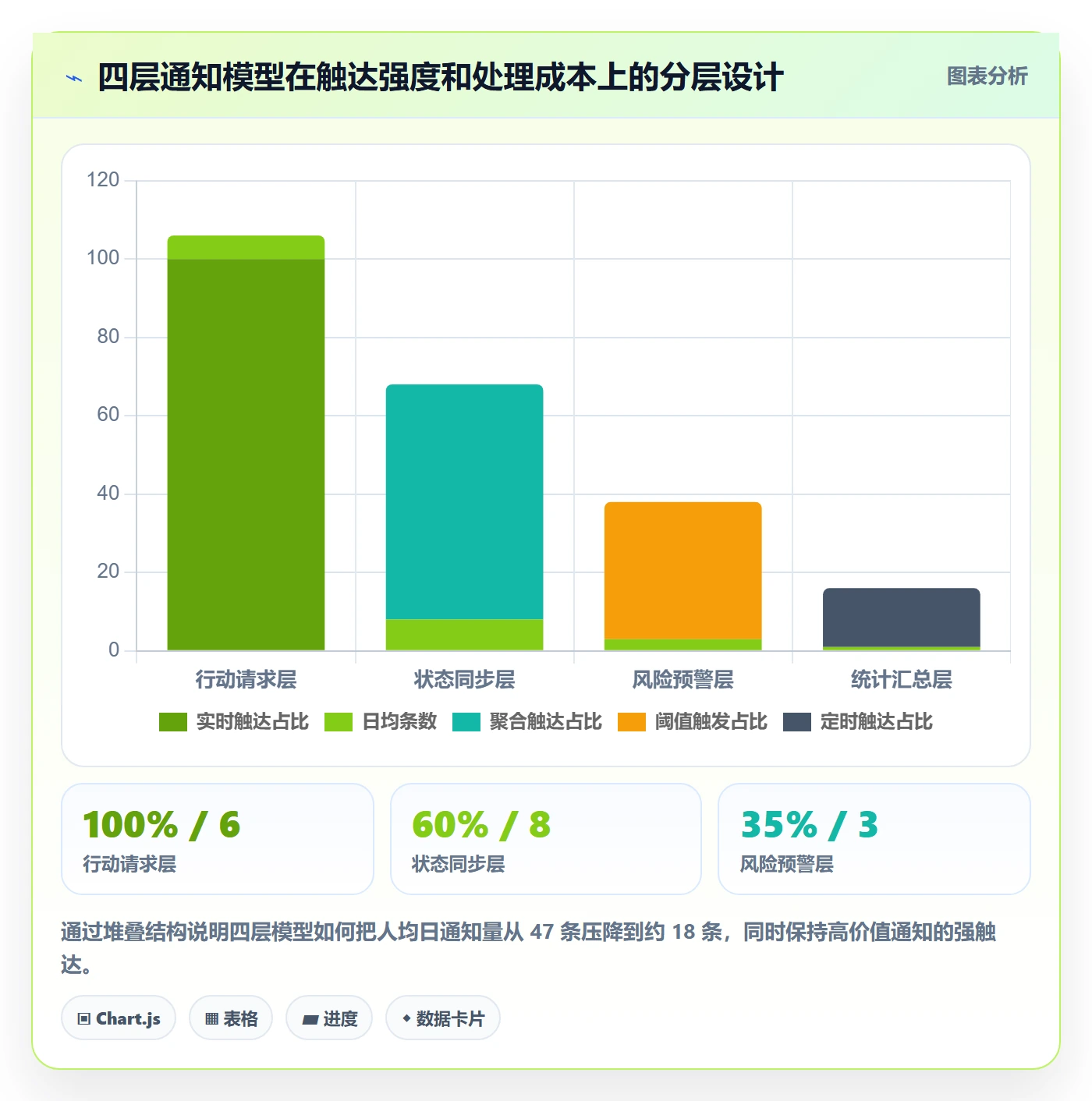Open the 60% / 8 状态同步层 stat card
The width and height of the screenshot is (1092, 1101).
point(546,839)
